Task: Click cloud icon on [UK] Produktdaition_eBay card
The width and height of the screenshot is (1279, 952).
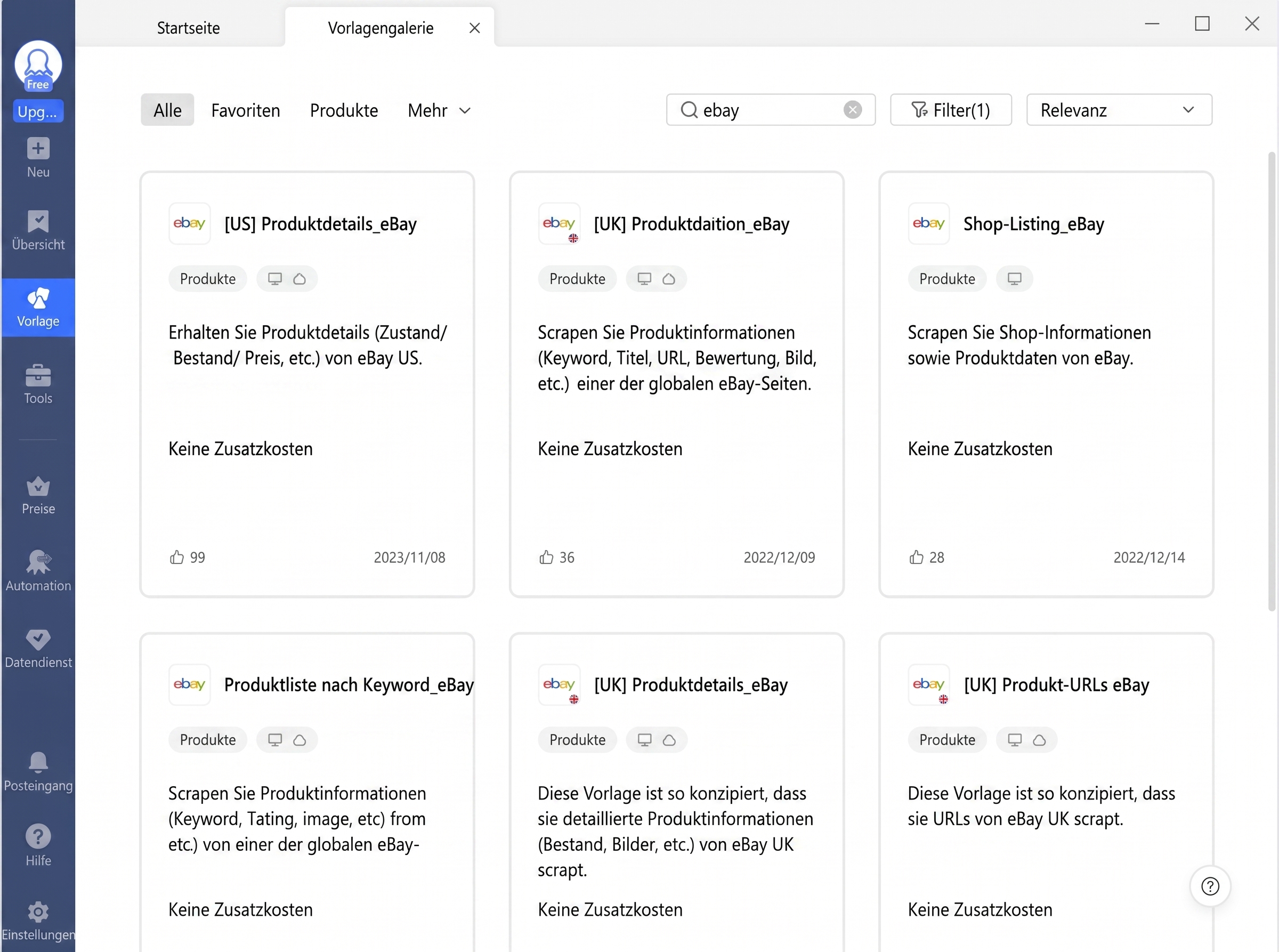Action: click(x=669, y=279)
